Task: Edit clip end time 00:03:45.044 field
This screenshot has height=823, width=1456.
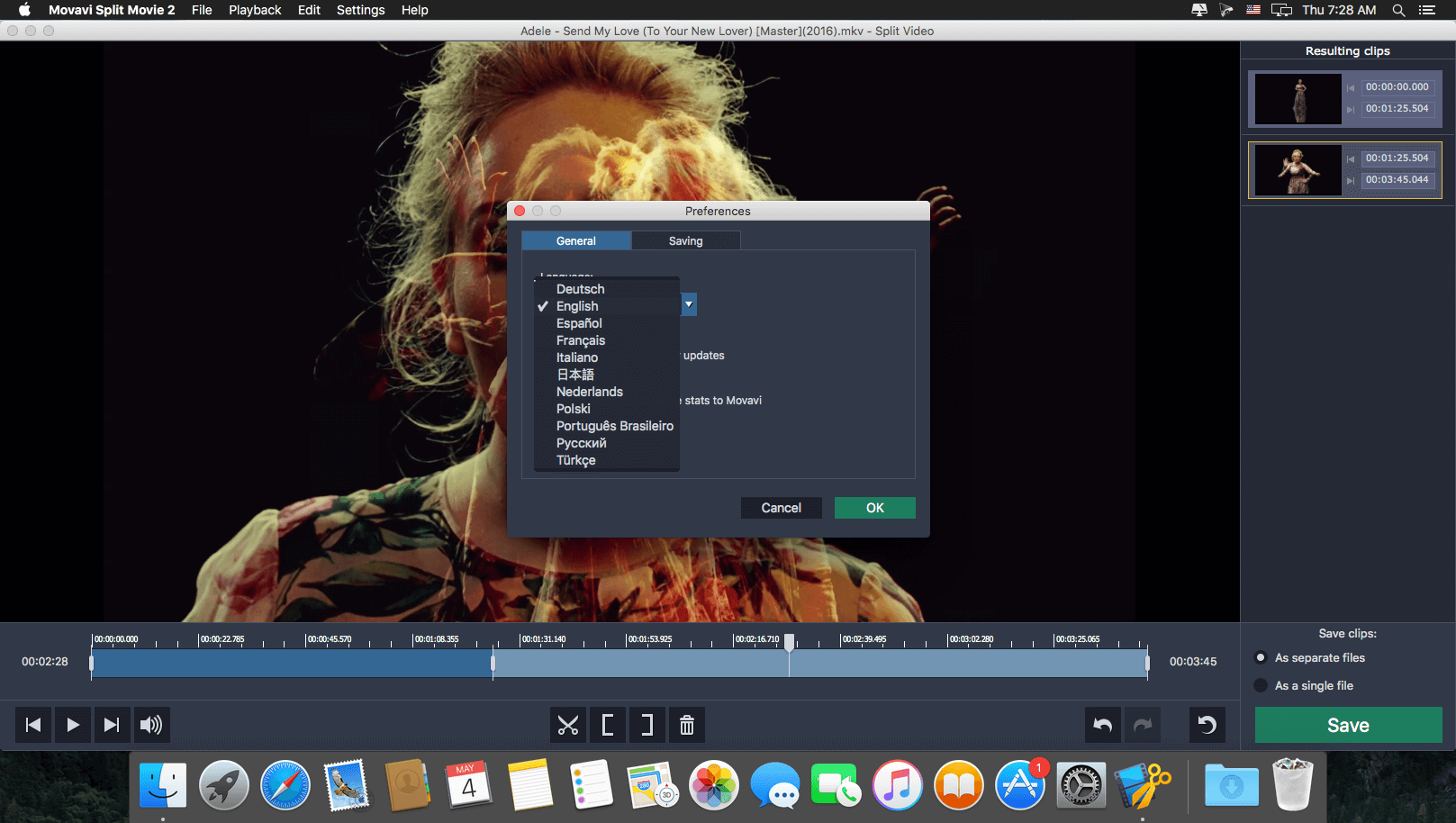Action: [1397, 179]
